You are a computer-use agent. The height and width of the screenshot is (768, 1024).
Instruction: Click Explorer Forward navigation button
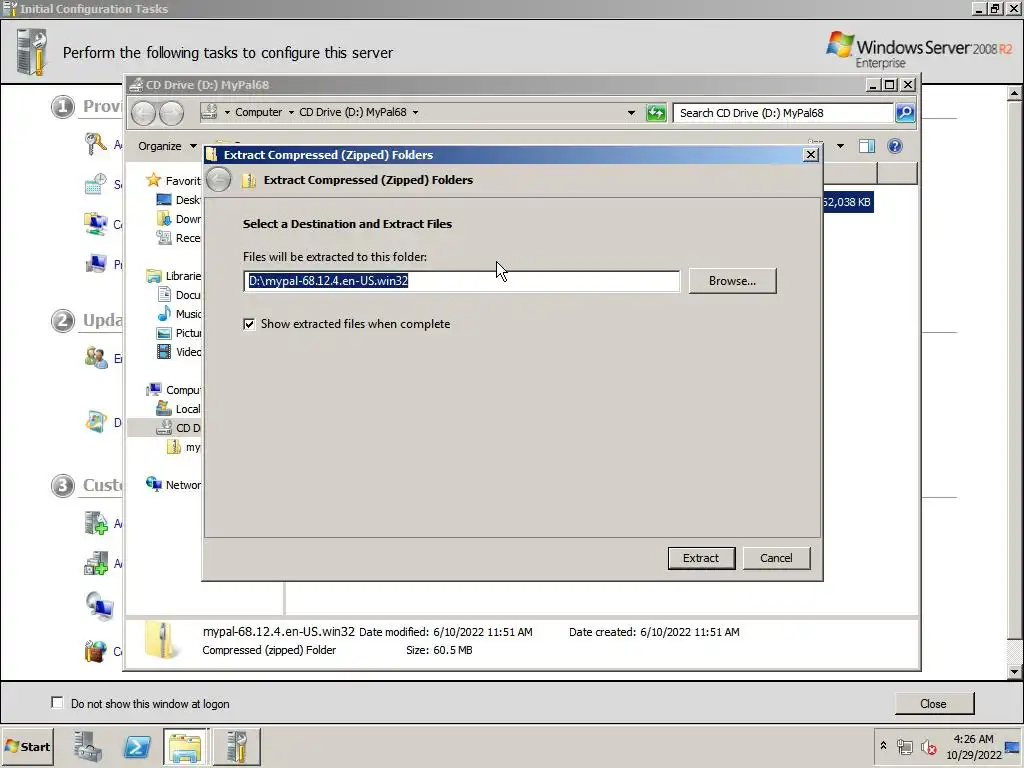[172, 113]
